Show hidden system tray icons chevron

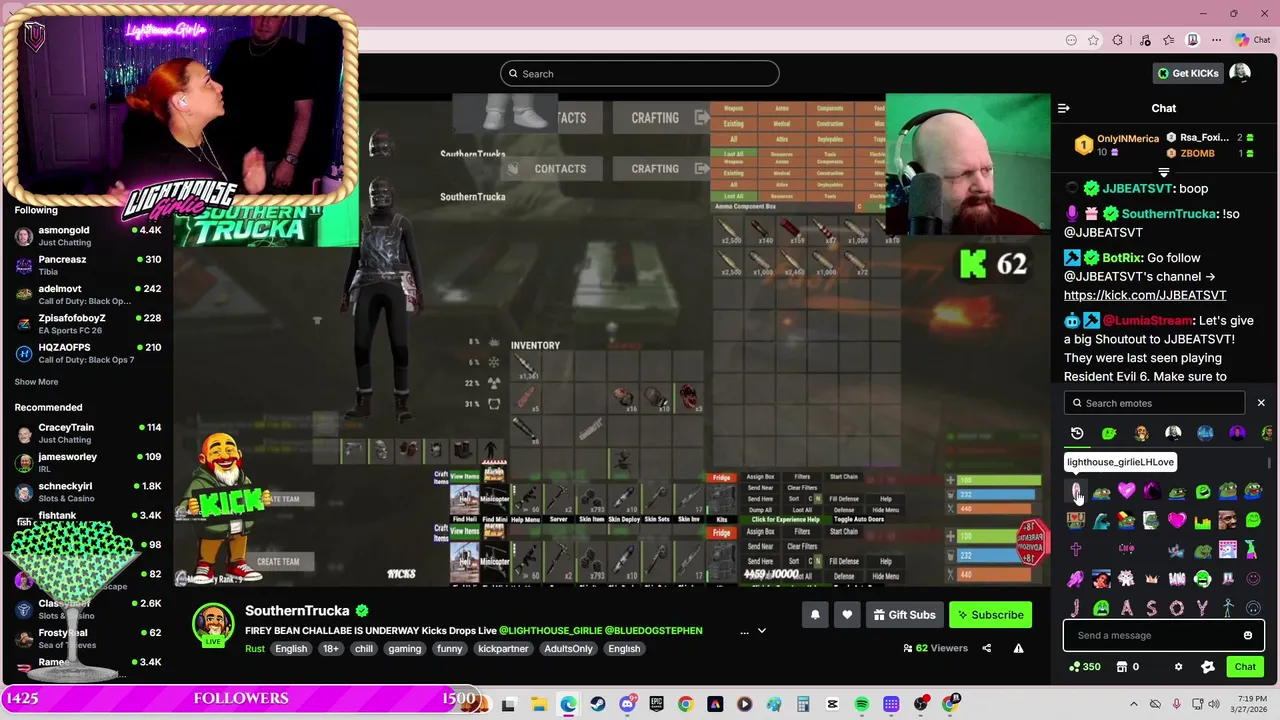coord(1132,704)
